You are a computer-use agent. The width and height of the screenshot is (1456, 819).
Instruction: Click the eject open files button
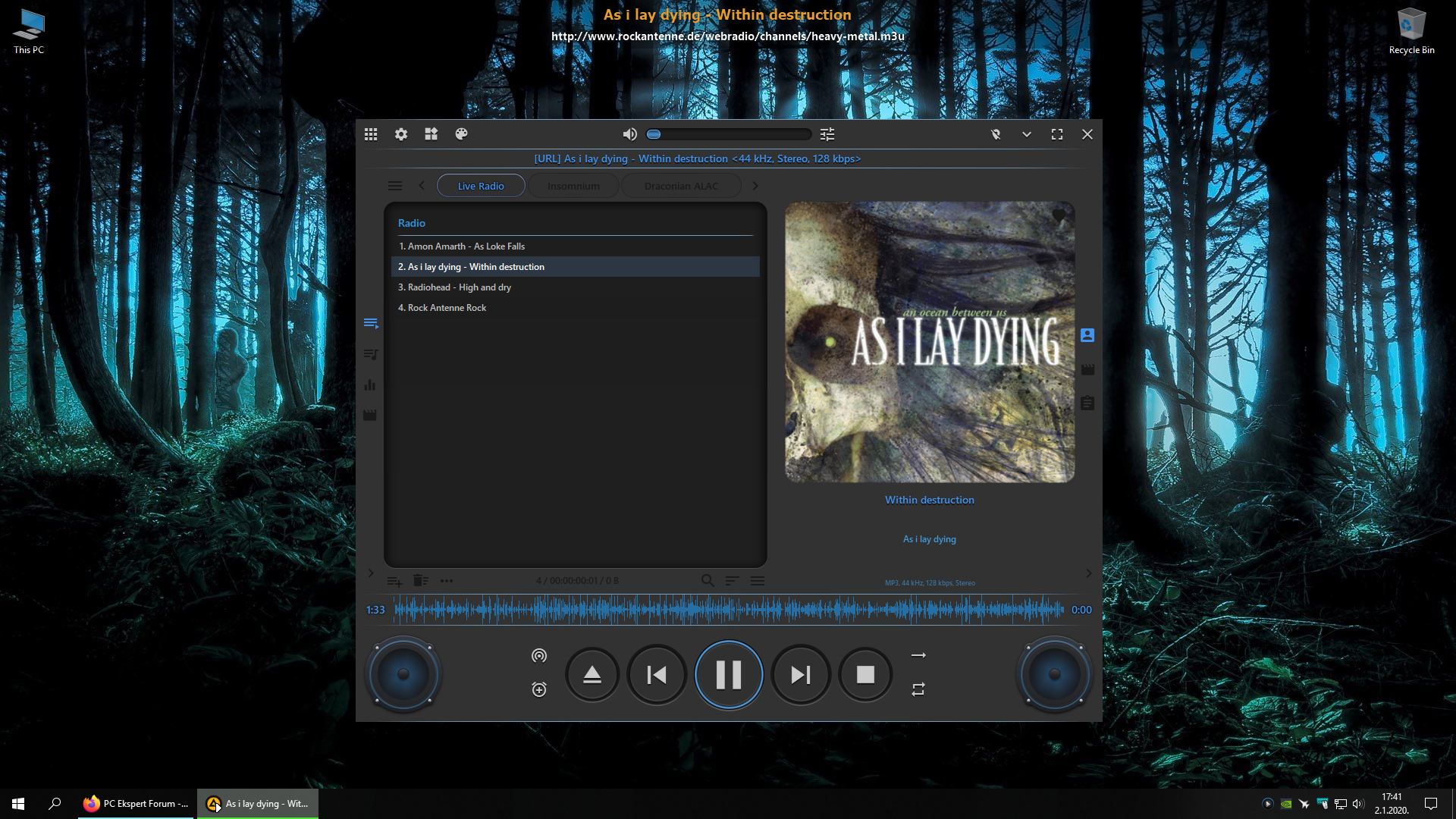tap(592, 675)
